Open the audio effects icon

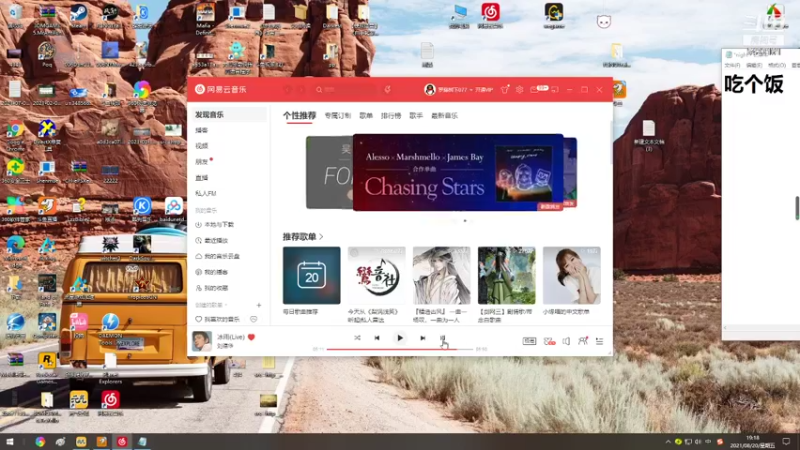tap(549, 341)
